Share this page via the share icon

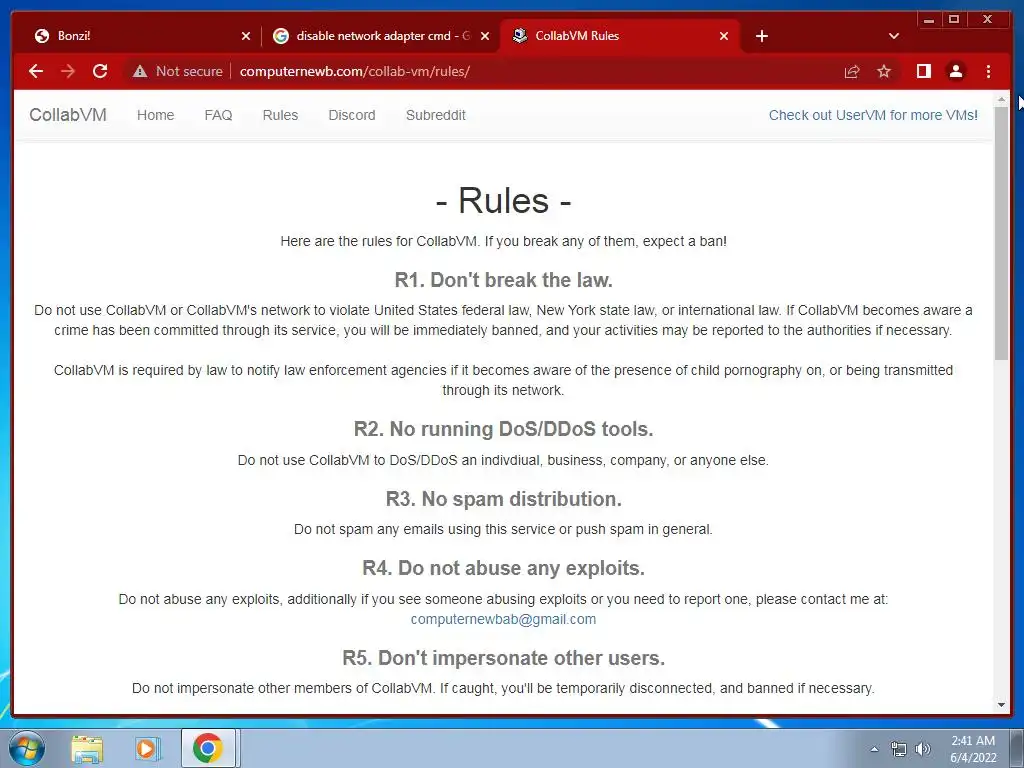click(852, 71)
